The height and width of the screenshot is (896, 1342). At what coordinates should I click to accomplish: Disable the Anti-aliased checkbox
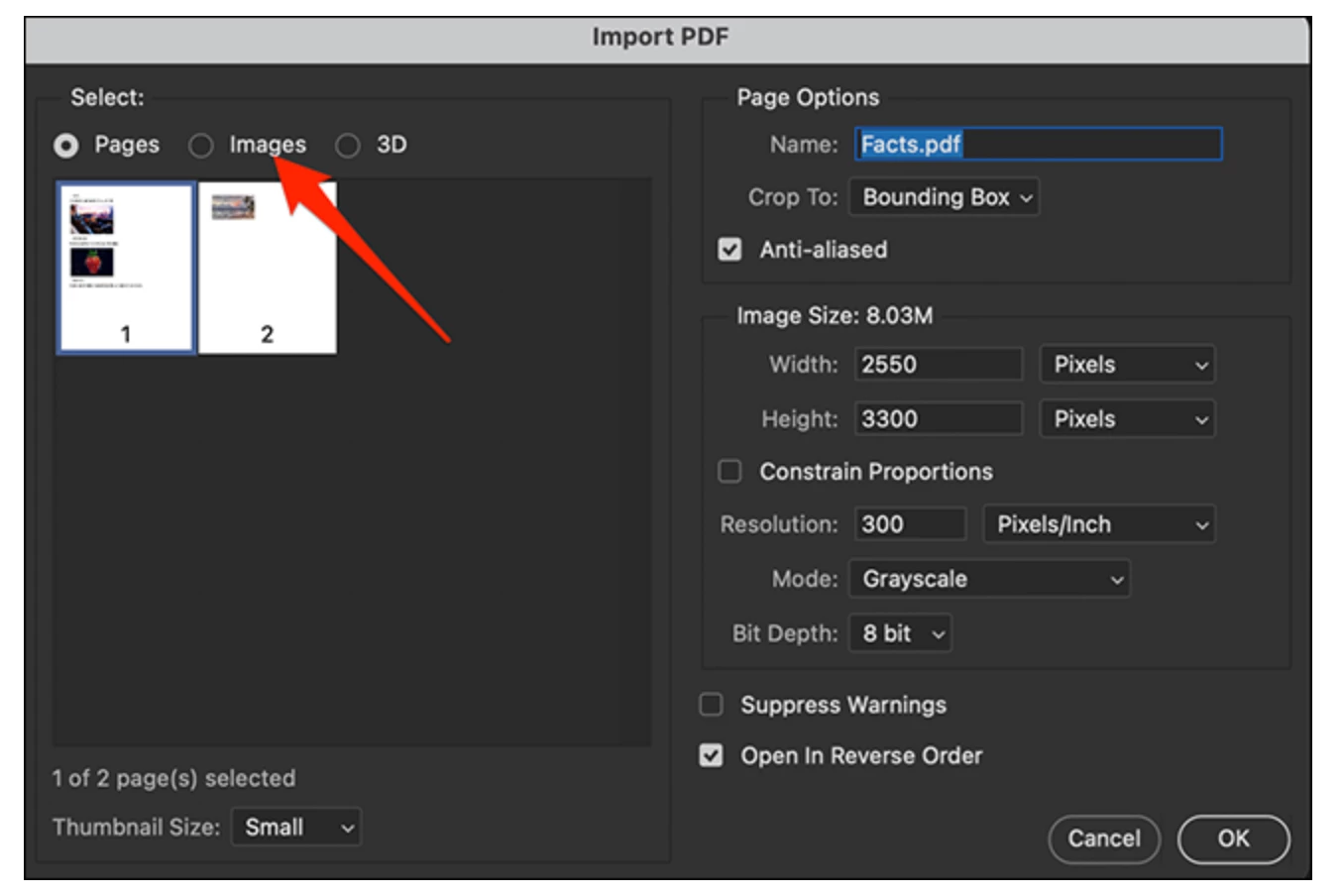point(730,250)
